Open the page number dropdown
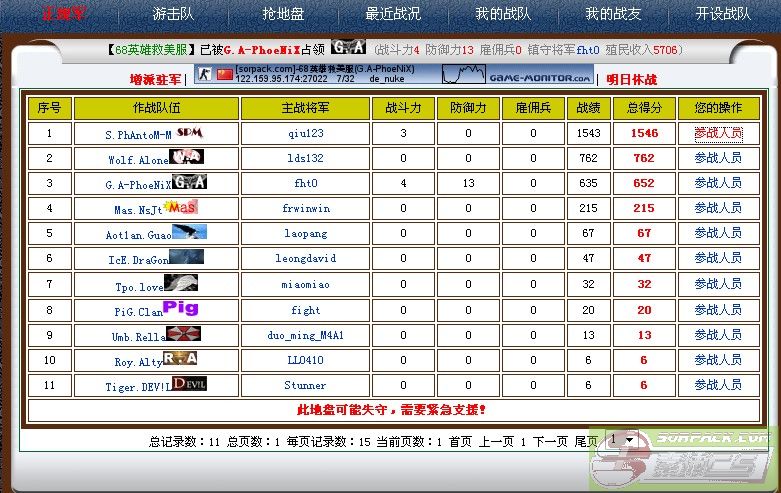 (622, 440)
